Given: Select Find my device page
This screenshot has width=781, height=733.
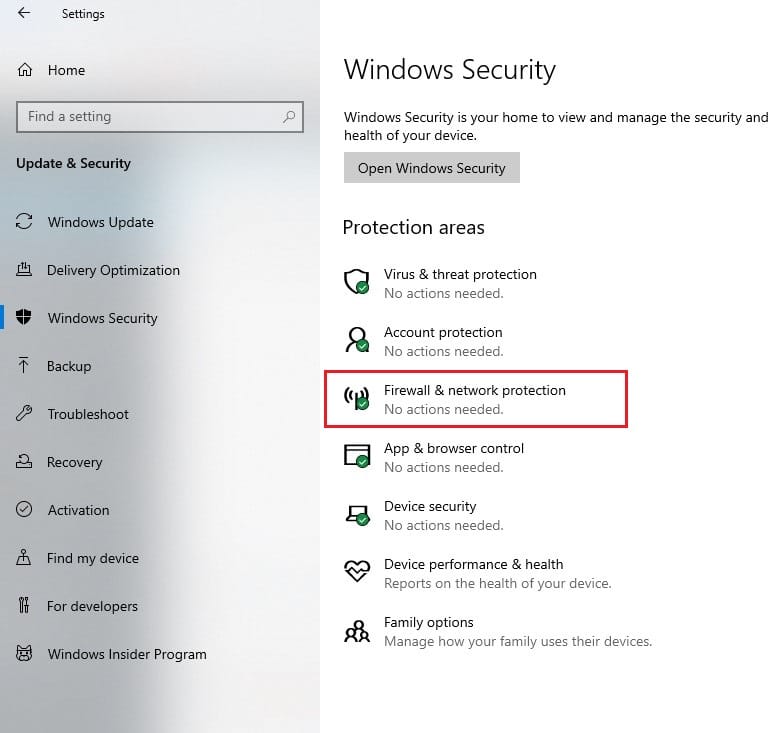Looking at the screenshot, I should (159, 558).
